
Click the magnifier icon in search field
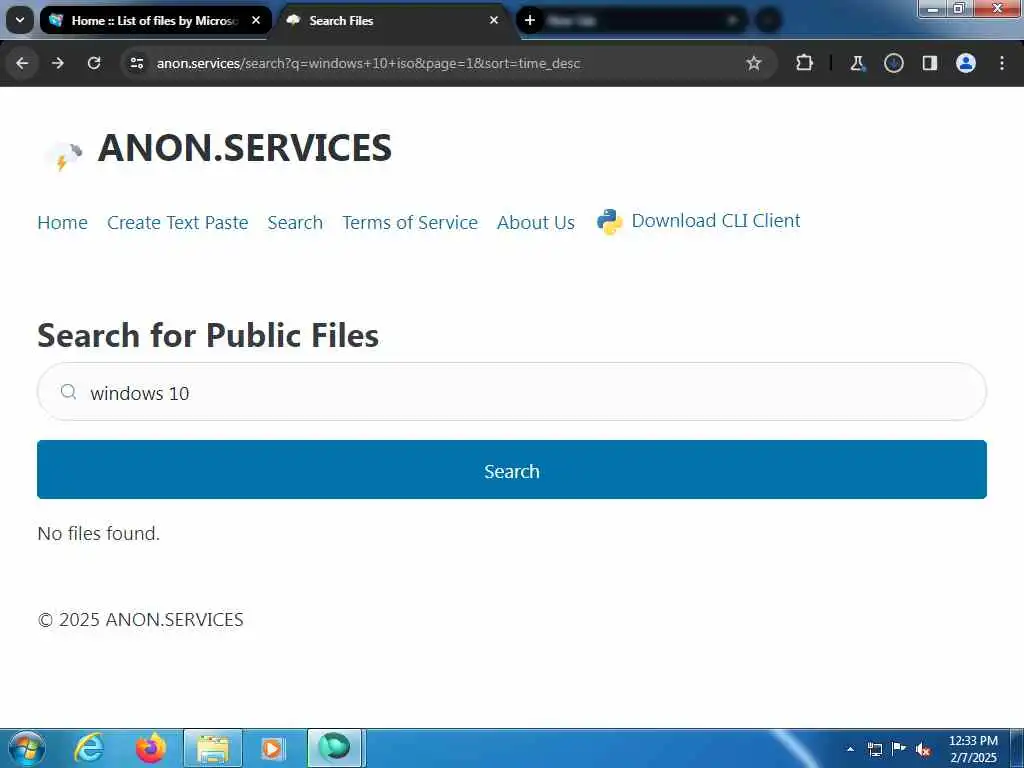(68, 392)
